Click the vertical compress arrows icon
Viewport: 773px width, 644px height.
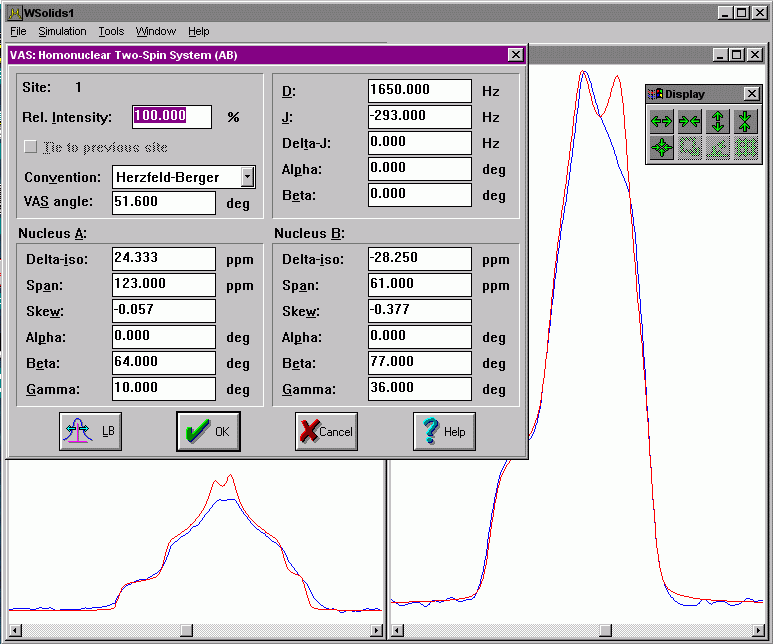745,122
